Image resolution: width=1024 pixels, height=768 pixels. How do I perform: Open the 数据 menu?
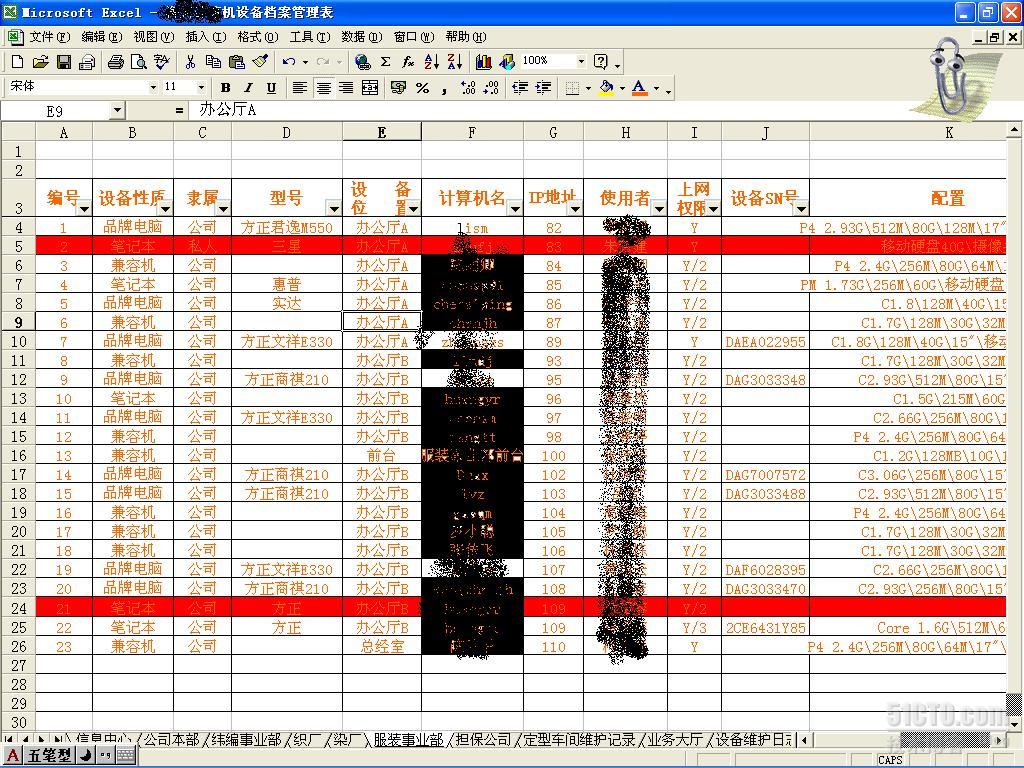(362, 37)
